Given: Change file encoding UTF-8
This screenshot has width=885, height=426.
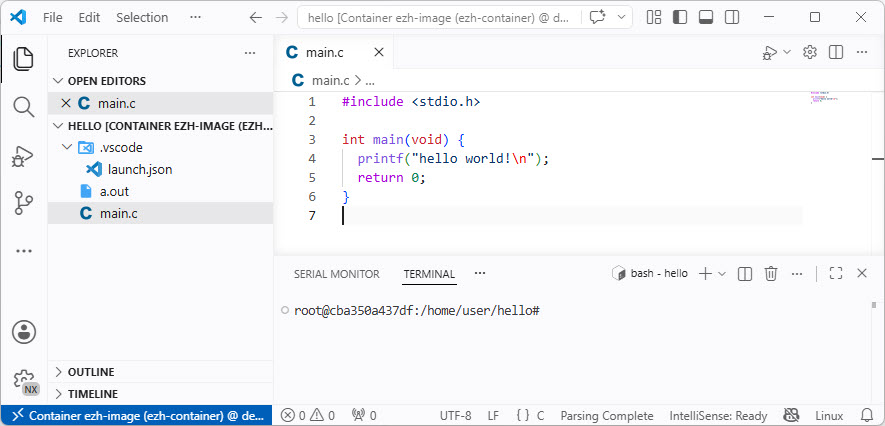Looking at the screenshot, I should [x=455, y=416].
